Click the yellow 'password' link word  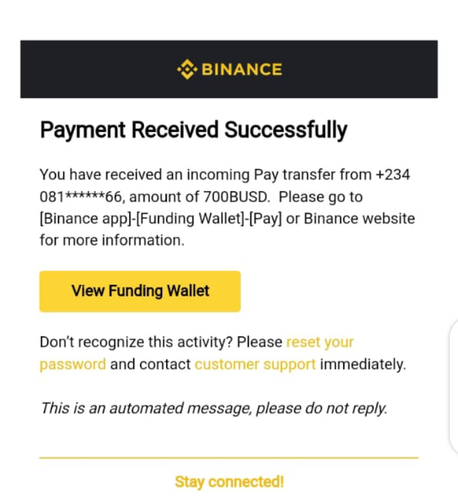[73, 364]
